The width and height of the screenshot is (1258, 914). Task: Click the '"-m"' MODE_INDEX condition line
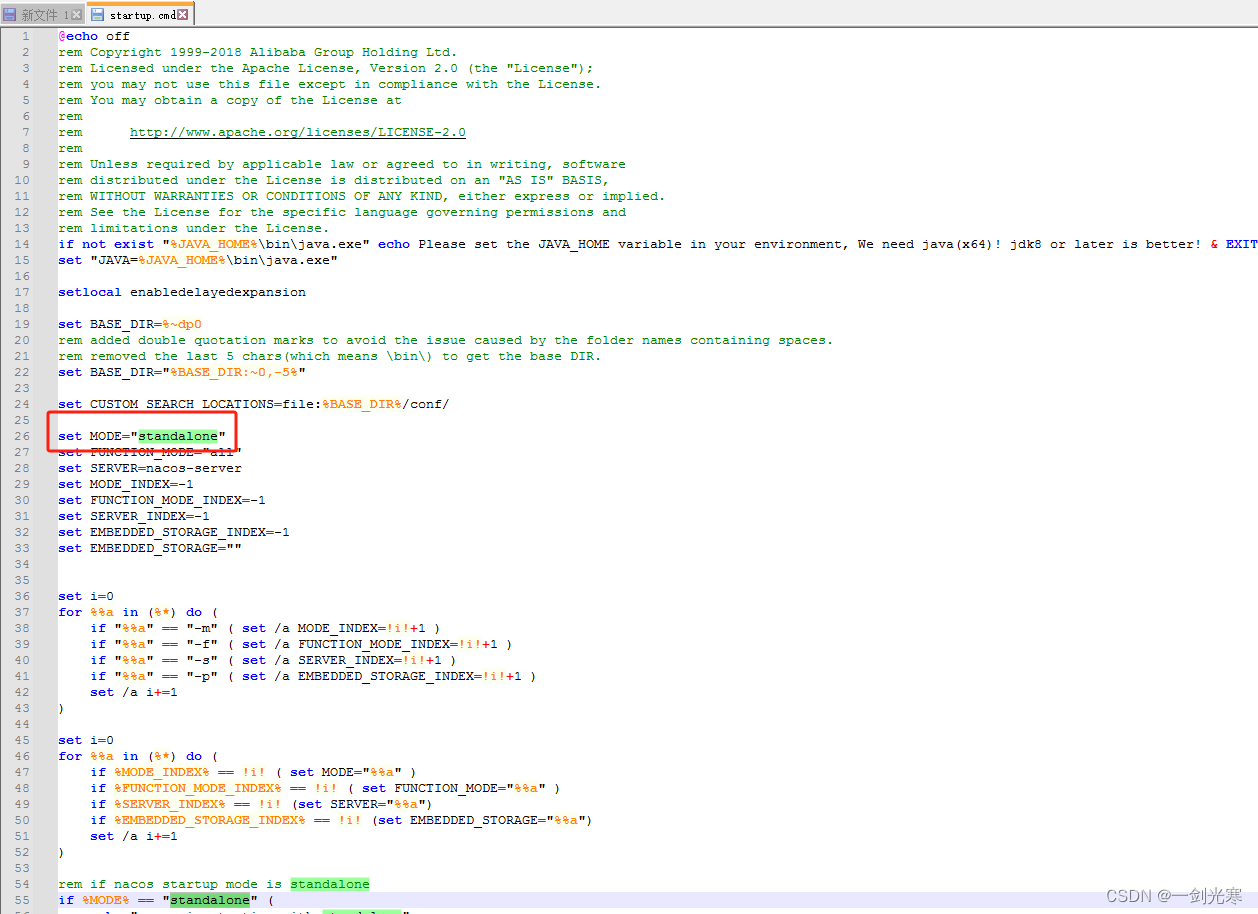[266, 628]
